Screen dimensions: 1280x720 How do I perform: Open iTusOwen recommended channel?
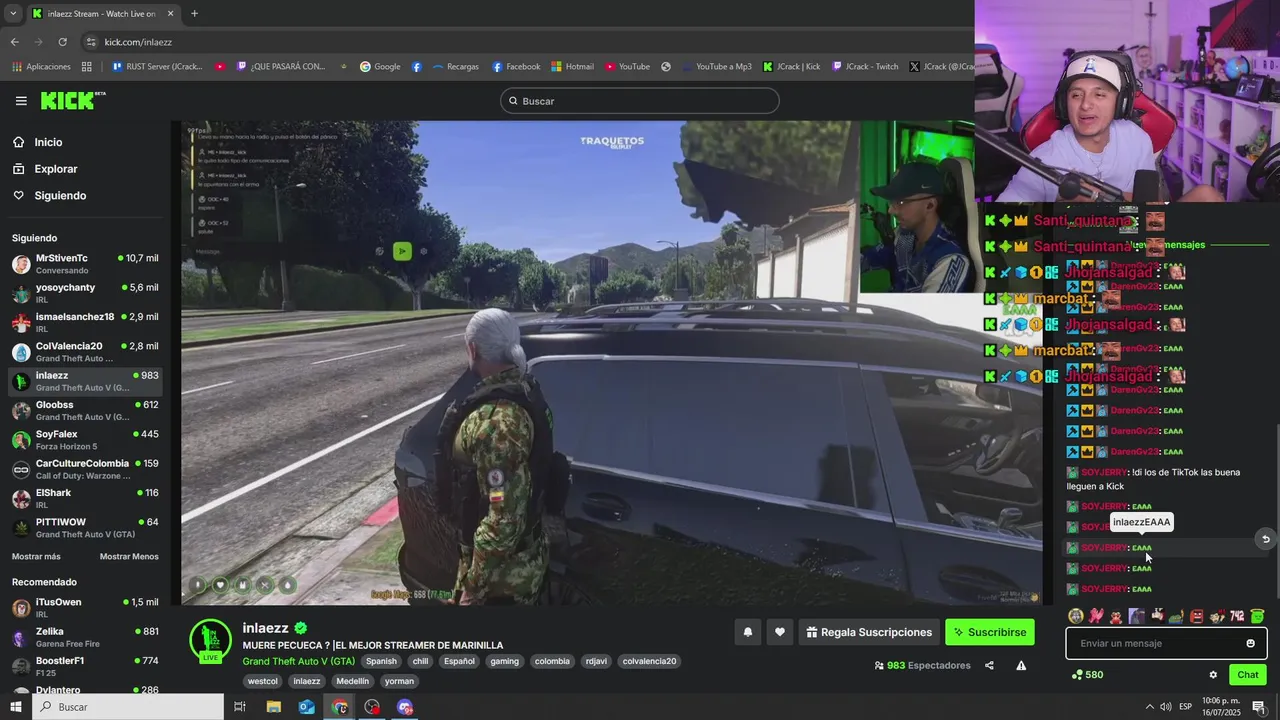pyautogui.click(x=85, y=608)
